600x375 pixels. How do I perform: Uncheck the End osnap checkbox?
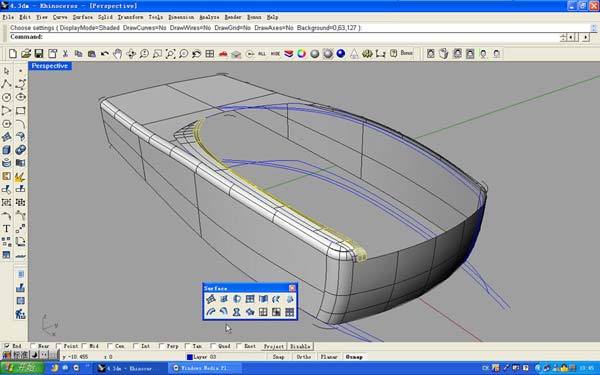tap(7, 346)
